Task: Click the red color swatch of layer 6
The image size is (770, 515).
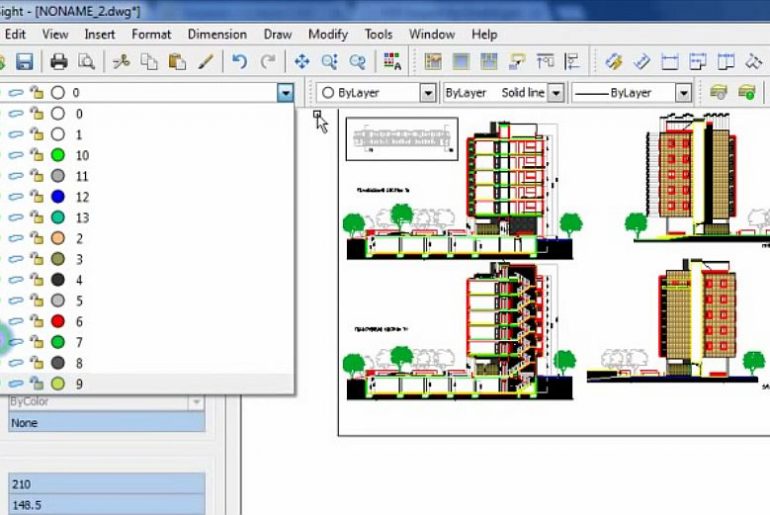Action: 58,321
